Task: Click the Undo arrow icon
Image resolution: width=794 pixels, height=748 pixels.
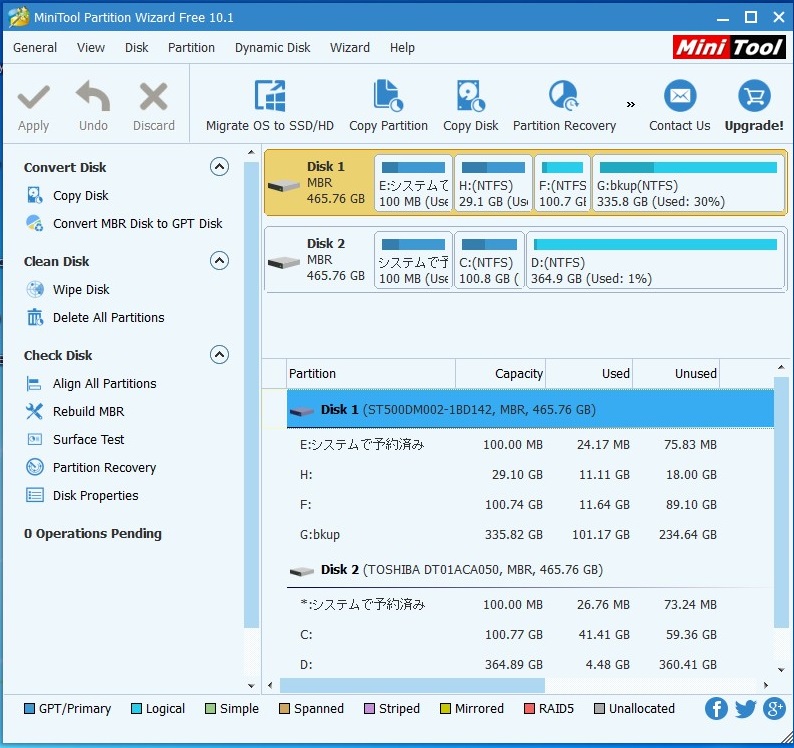Action: [x=93, y=96]
